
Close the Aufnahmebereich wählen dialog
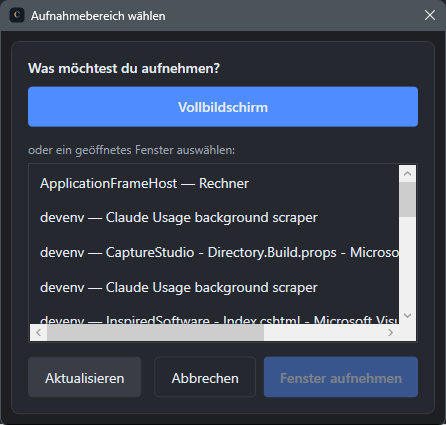430,15
